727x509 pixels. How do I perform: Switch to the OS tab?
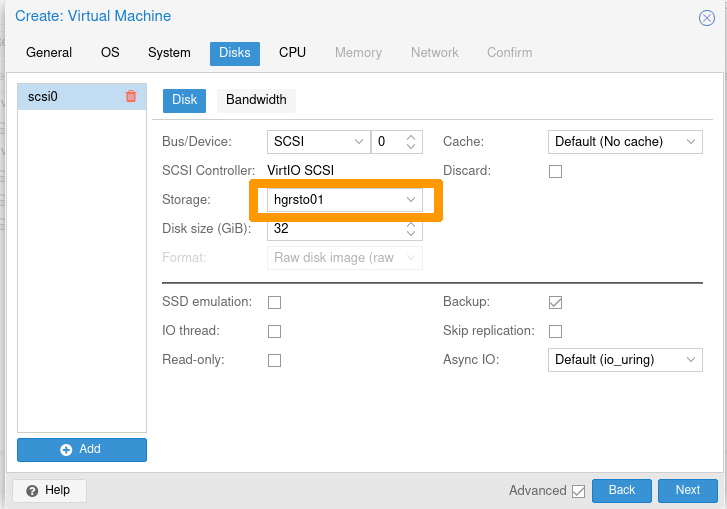(110, 52)
